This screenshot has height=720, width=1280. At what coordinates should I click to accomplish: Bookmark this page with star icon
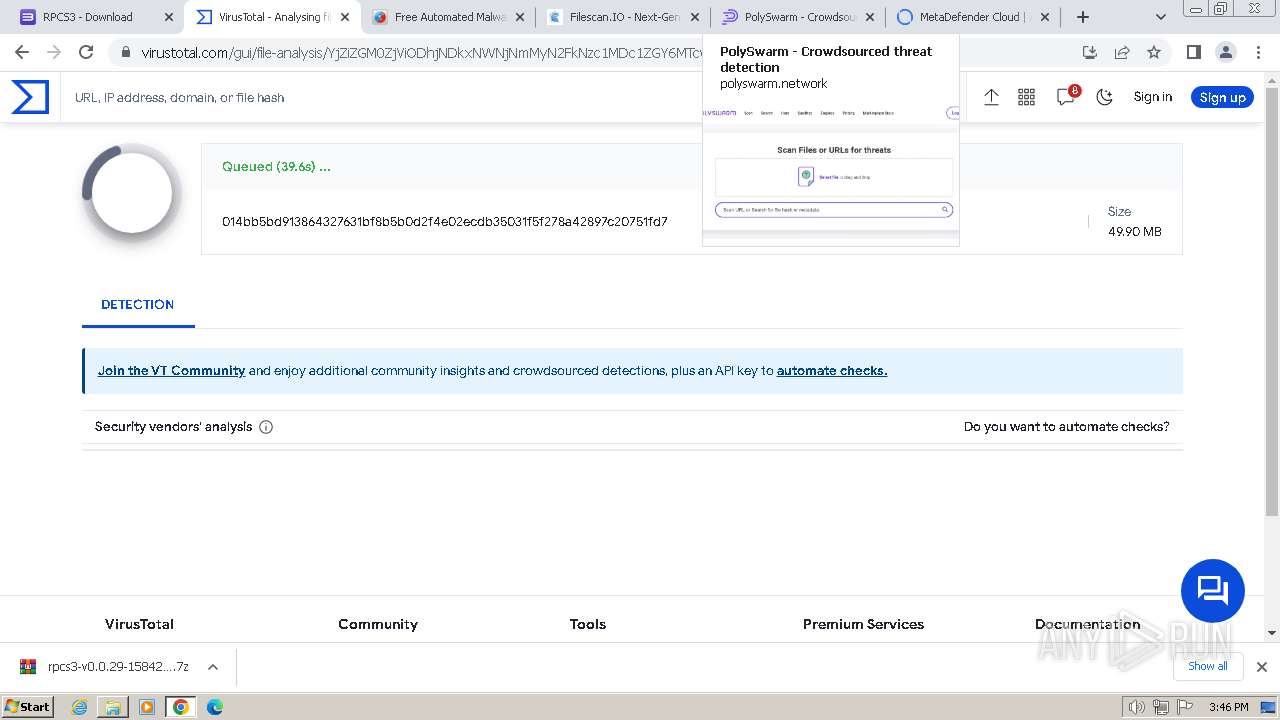1154,52
